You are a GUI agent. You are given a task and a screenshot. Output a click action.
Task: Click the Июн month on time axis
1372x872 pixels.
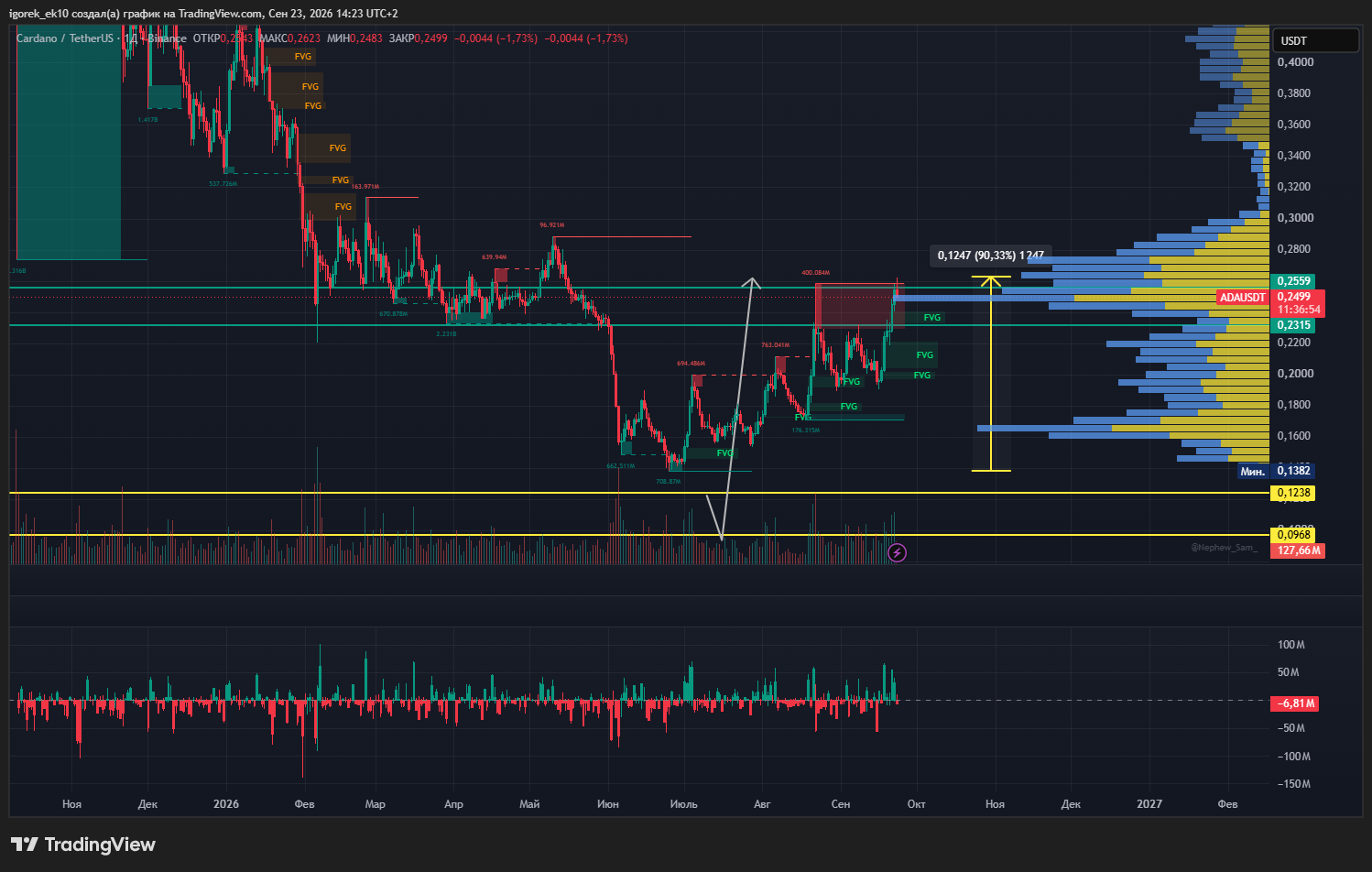click(608, 804)
